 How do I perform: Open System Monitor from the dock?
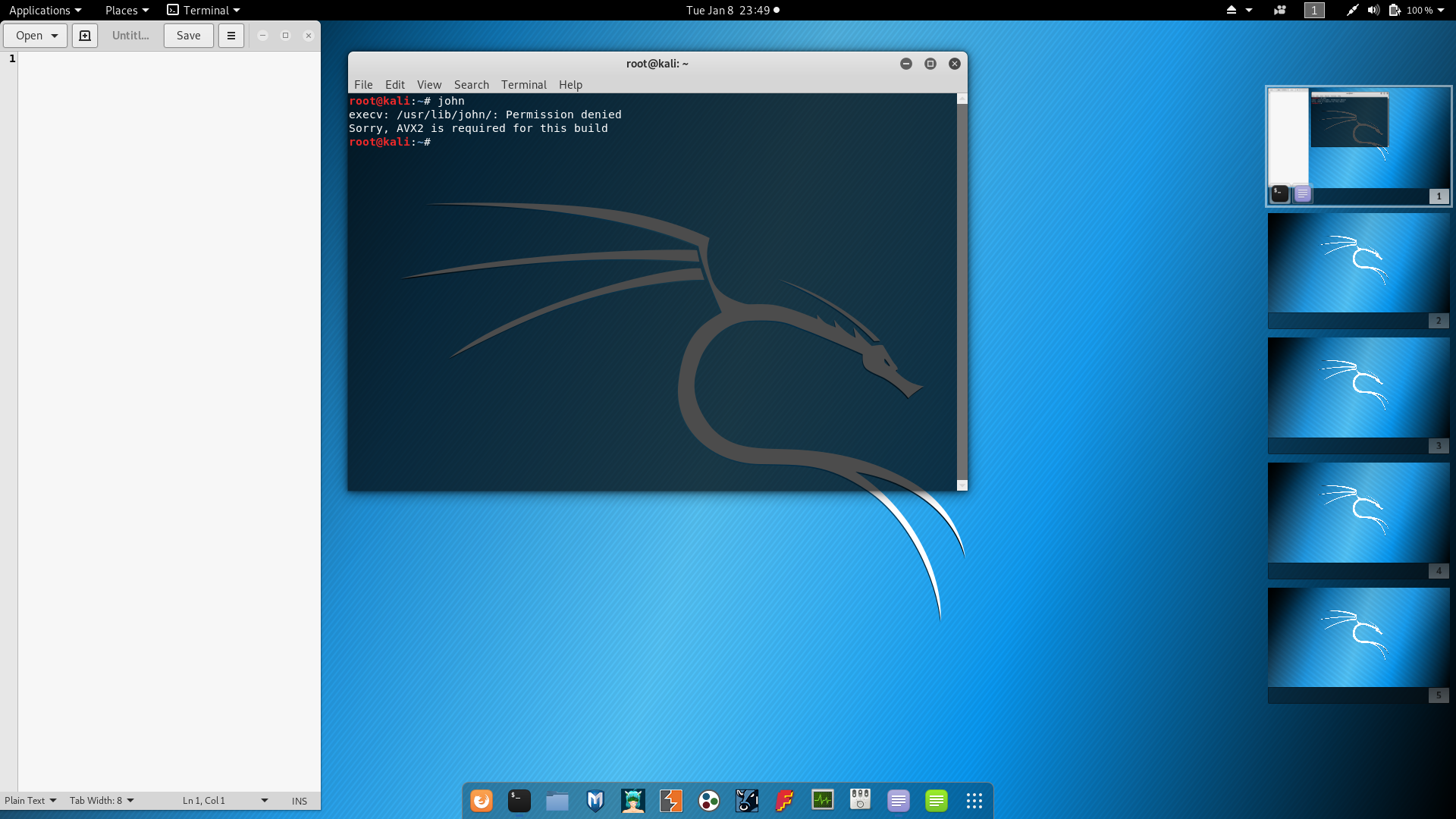[x=823, y=801]
